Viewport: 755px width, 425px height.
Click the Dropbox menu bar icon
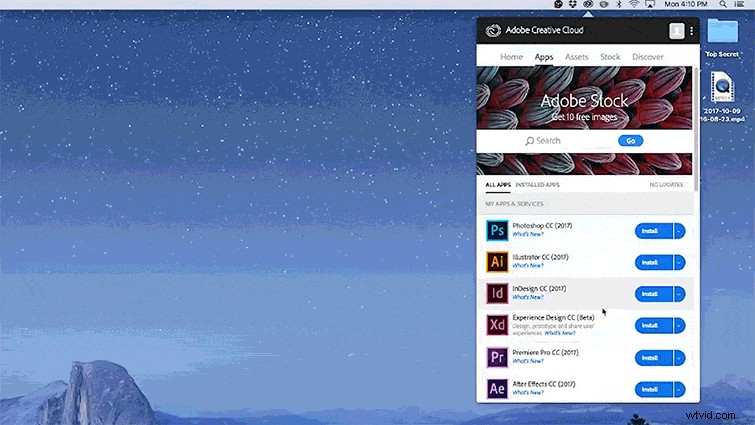pos(573,4)
